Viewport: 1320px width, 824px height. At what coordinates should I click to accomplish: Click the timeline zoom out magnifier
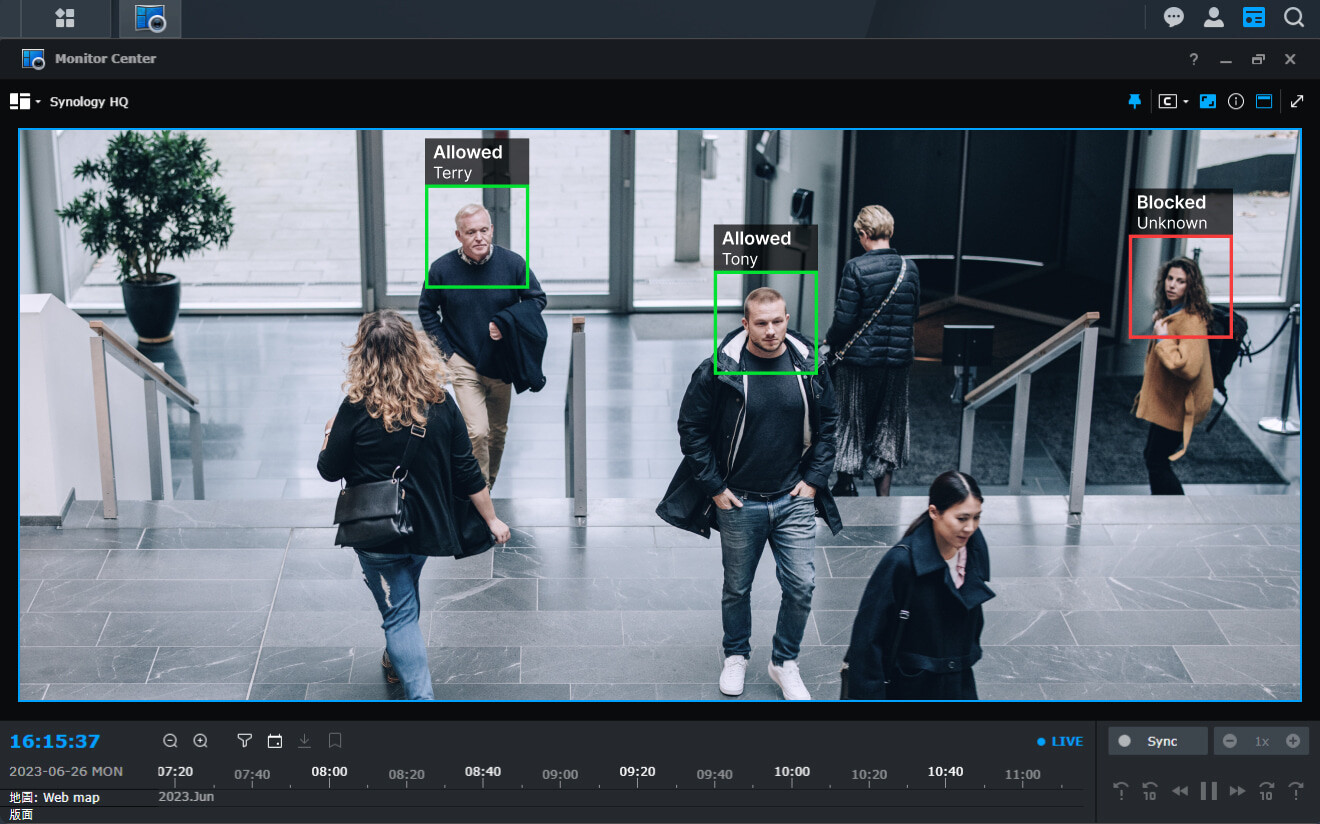click(170, 741)
